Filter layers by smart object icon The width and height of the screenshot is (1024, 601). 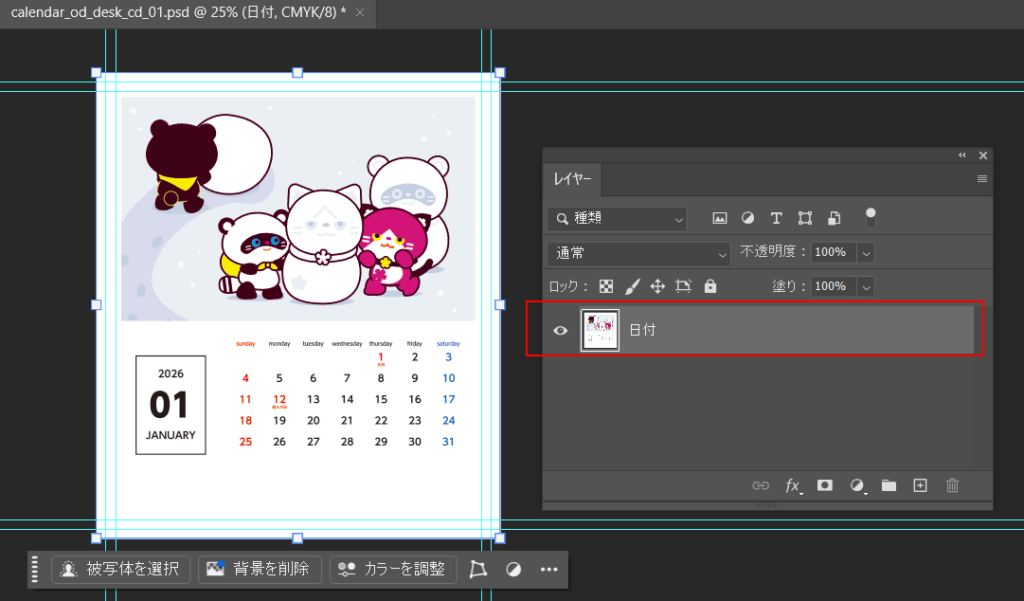834,218
